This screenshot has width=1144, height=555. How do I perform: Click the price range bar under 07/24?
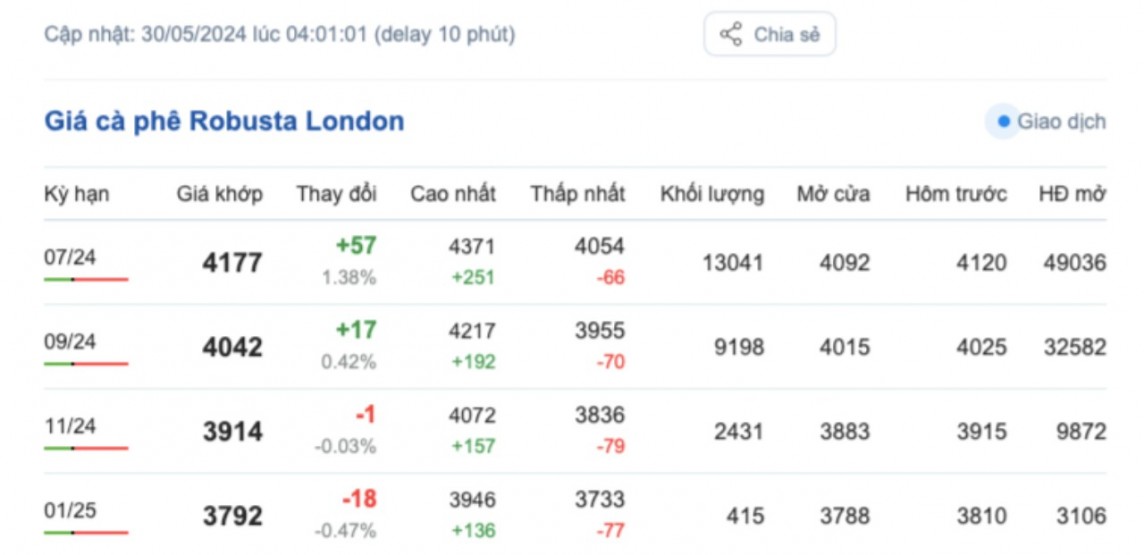[x=86, y=279]
